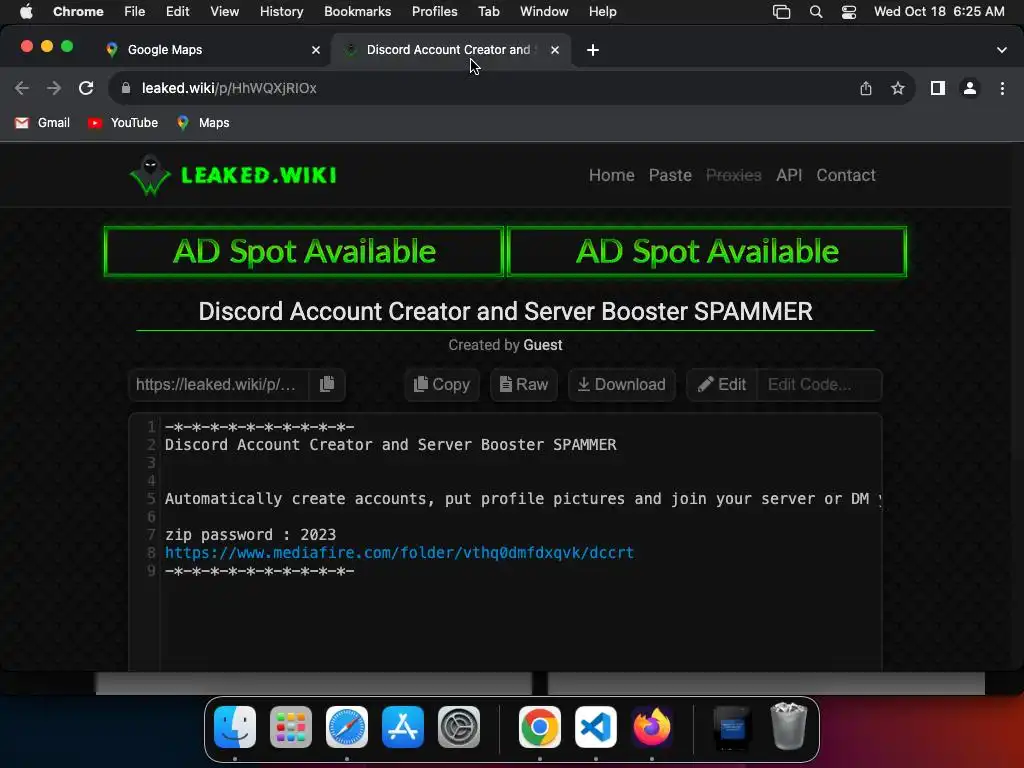Click the lock icon in address bar

coord(126,88)
